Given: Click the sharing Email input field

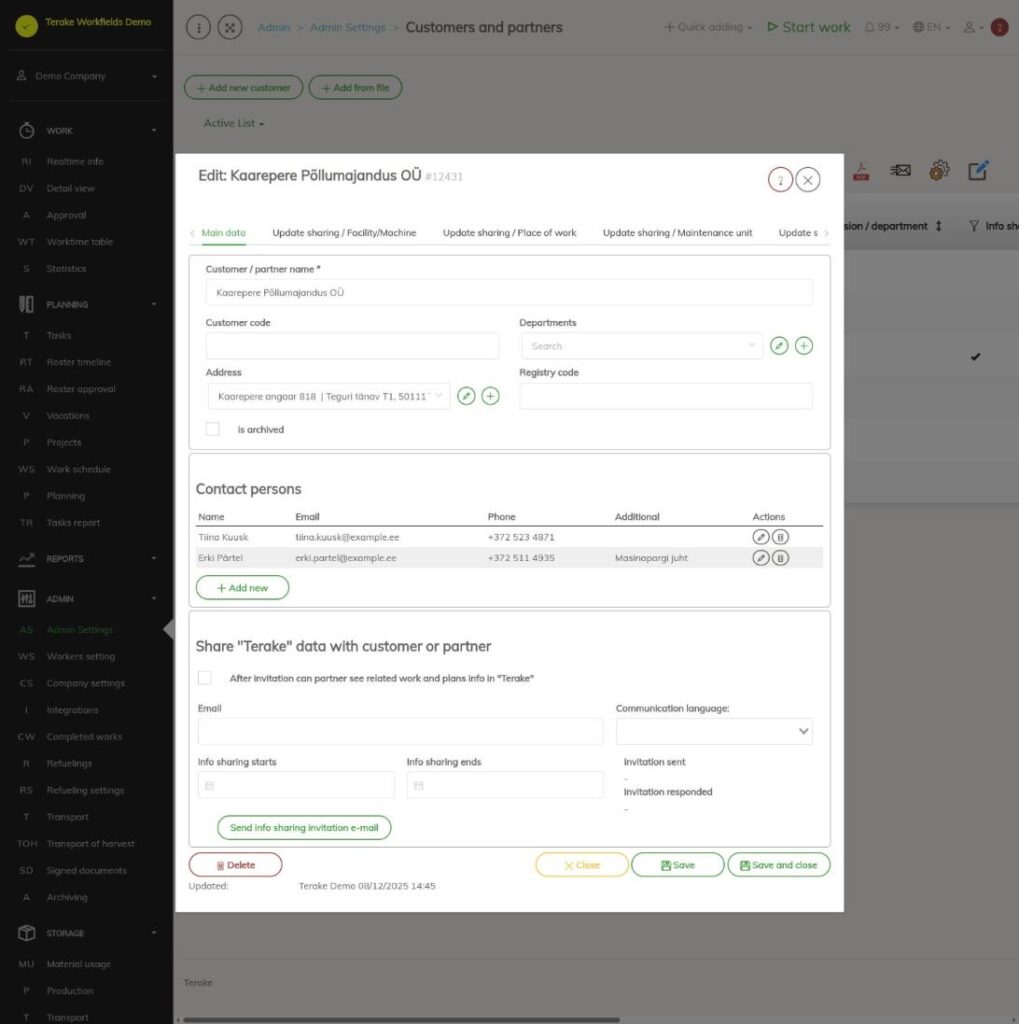Looking at the screenshot, I should tap(400, 731).
